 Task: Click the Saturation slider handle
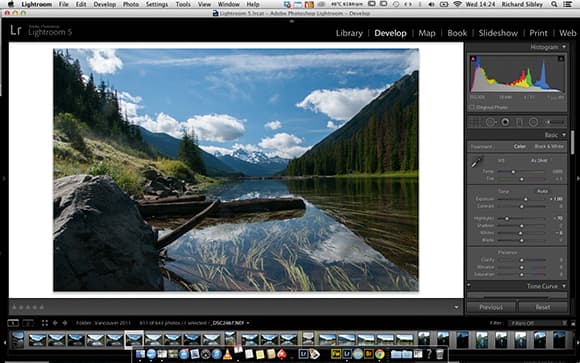[522, 275]
